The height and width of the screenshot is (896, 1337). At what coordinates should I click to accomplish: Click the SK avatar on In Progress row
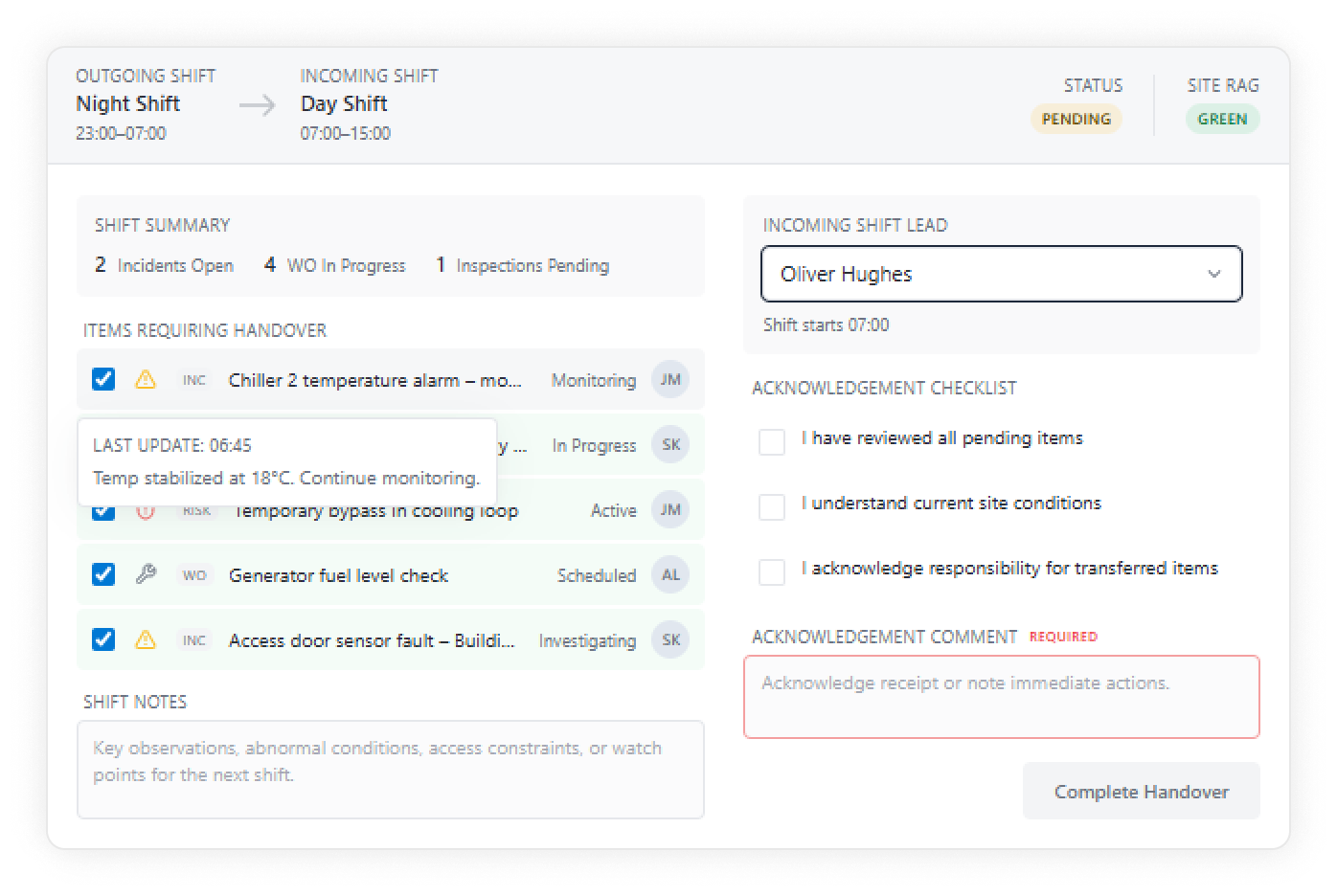[670, 445]
